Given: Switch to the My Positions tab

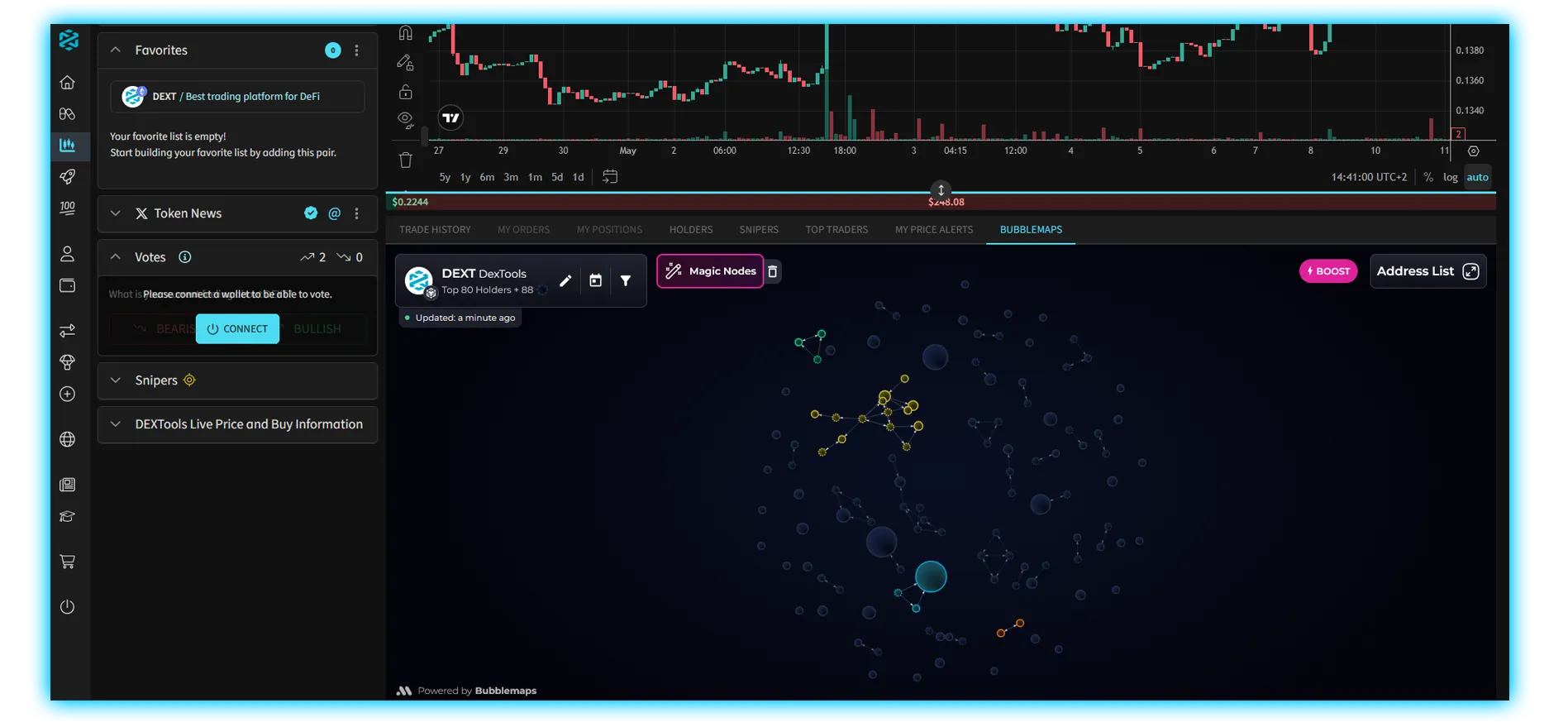Looking at the screenshot, I should [x=609, y=230].
